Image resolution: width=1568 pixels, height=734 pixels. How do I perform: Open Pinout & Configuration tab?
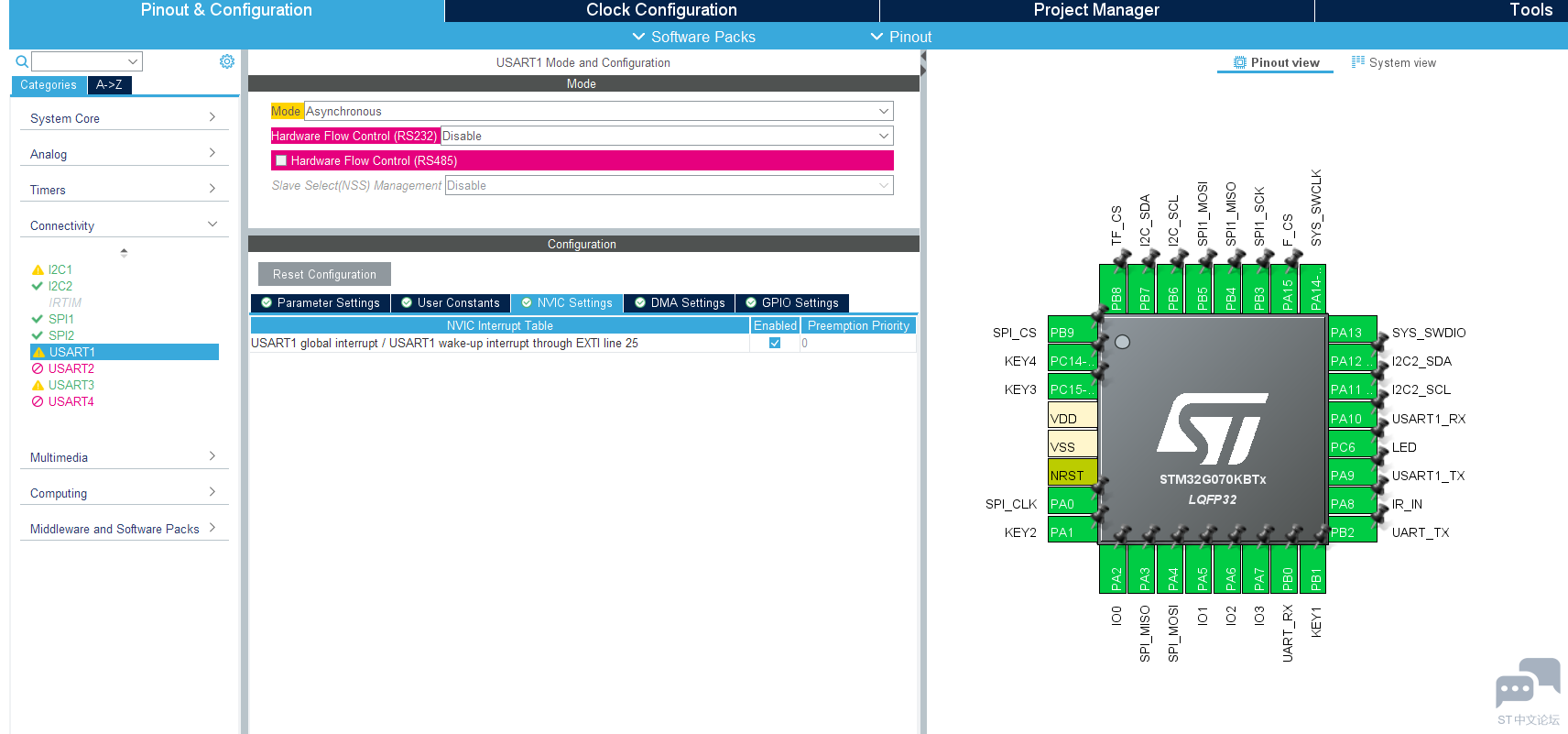tap(226, 10)
